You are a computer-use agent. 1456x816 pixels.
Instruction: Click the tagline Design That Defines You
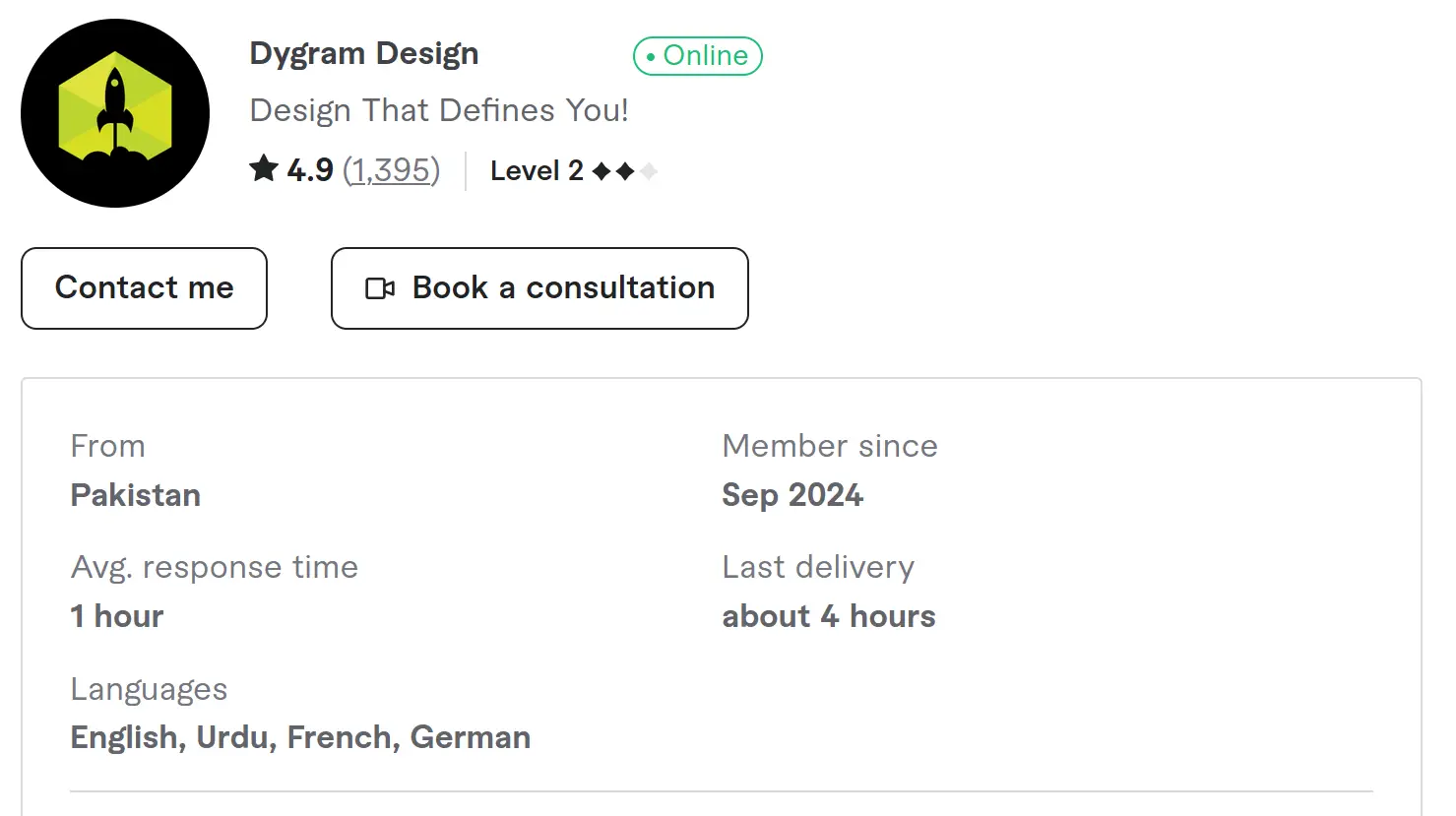(x=439, y=110)
